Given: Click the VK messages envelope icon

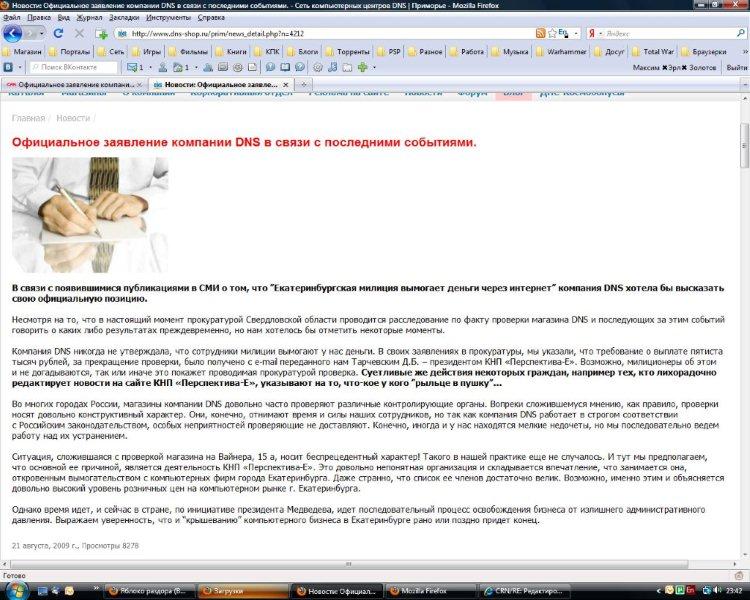Looking at the screenshot, I should (132, 67).
